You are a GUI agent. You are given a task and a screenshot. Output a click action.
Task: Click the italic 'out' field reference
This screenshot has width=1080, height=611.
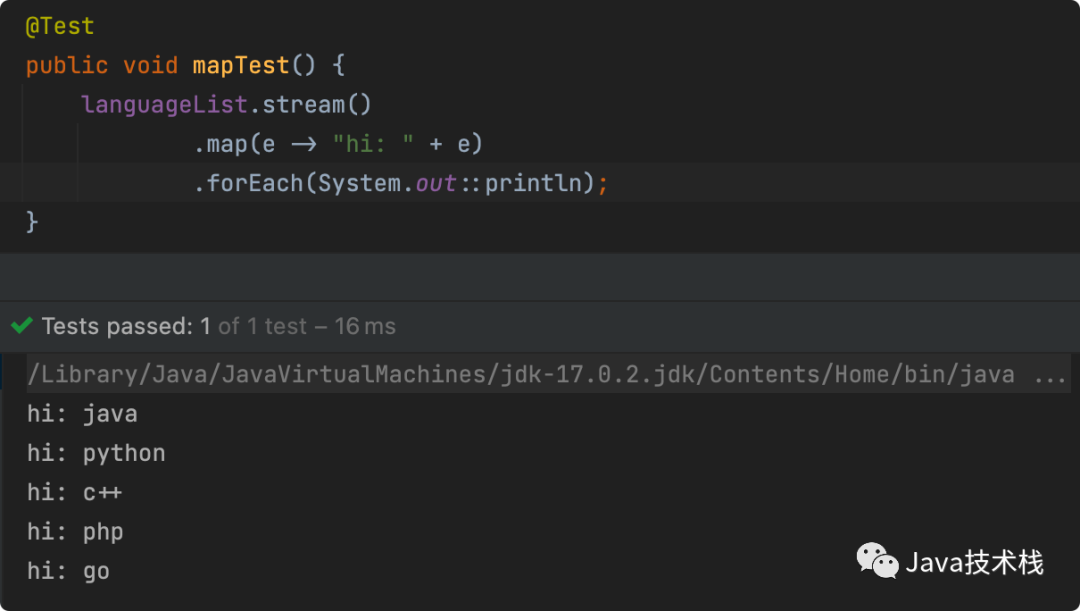point(435,183)
